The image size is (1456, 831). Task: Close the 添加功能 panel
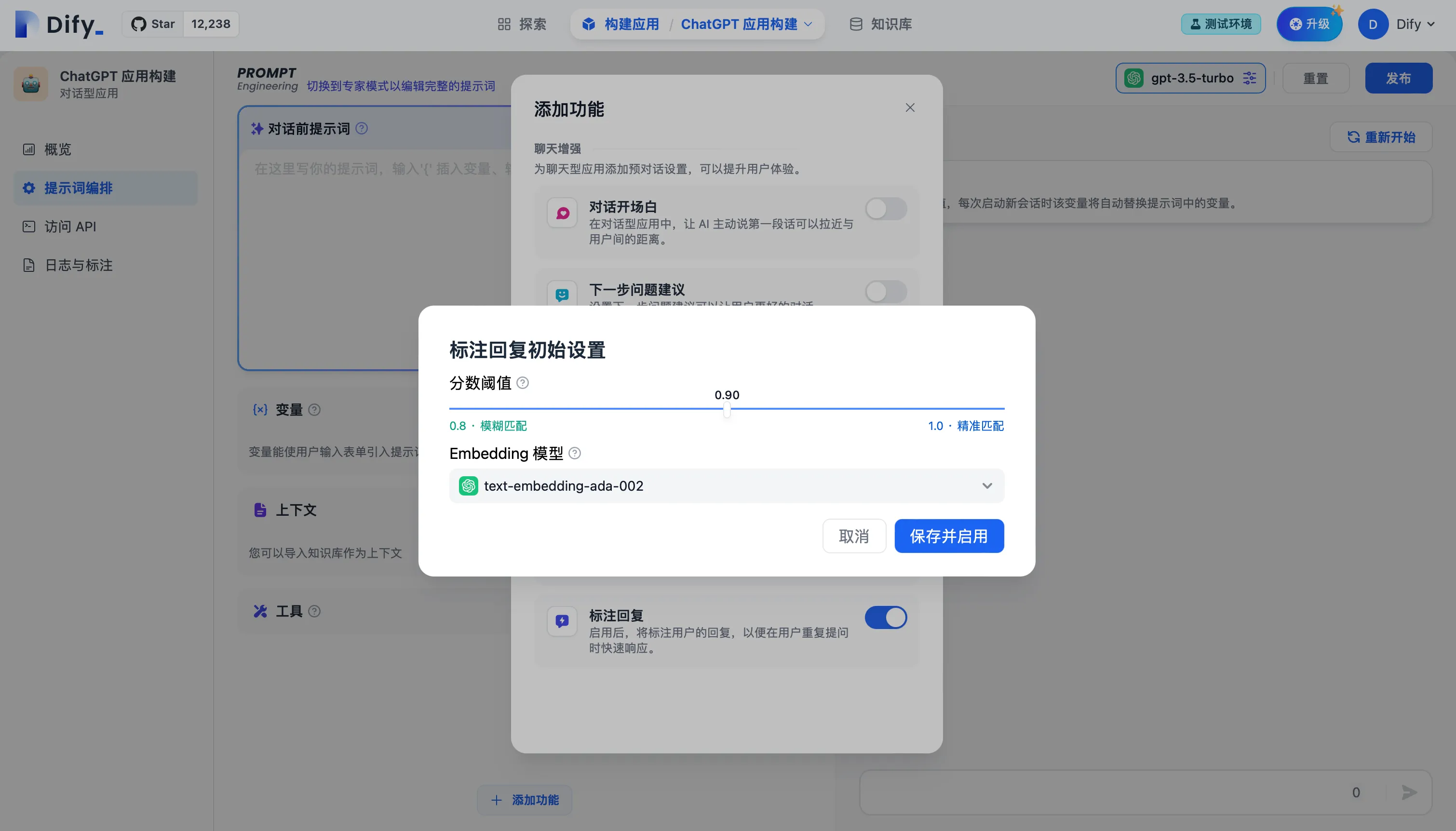[910, 108]
